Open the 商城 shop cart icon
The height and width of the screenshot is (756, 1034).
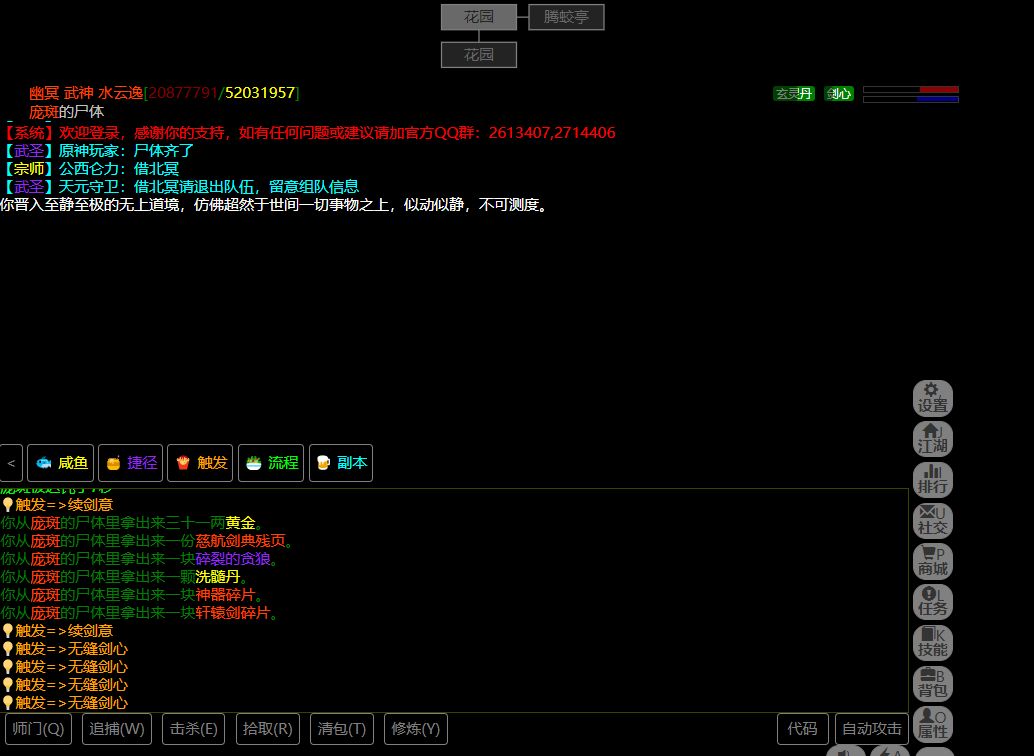click(x=932, y=562)
